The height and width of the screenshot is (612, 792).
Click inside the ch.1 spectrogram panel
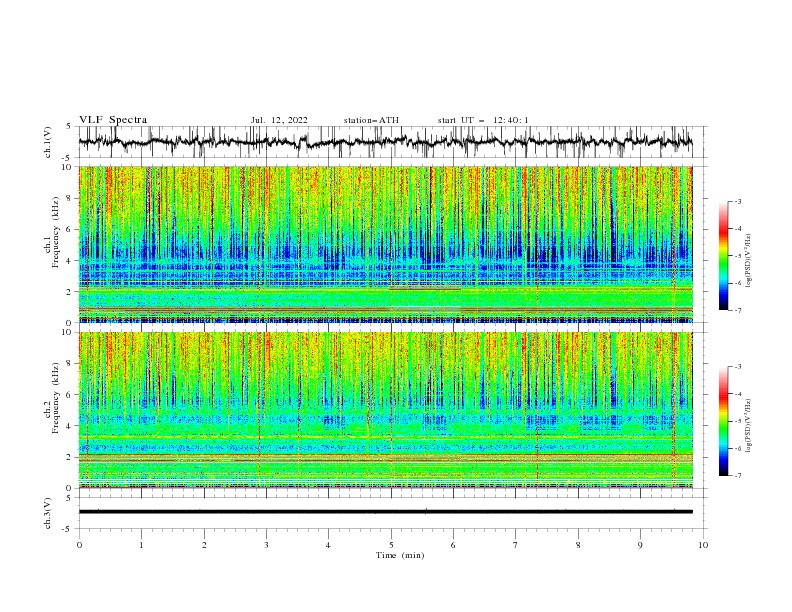[386, 244]
